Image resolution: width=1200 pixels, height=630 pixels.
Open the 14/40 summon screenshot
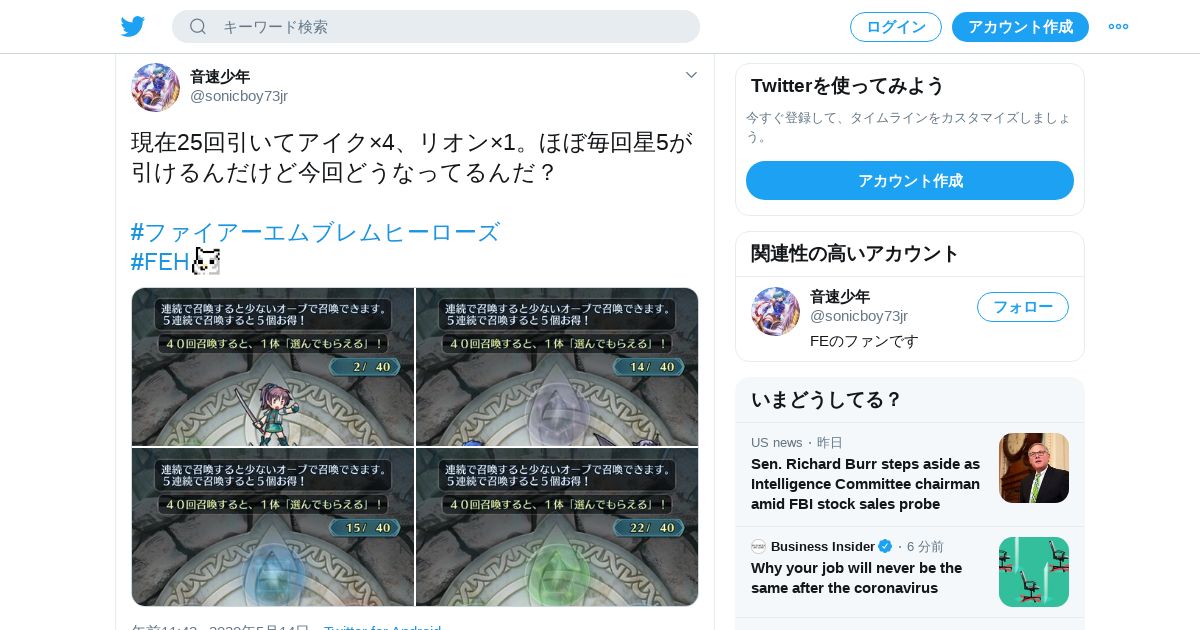557,367
